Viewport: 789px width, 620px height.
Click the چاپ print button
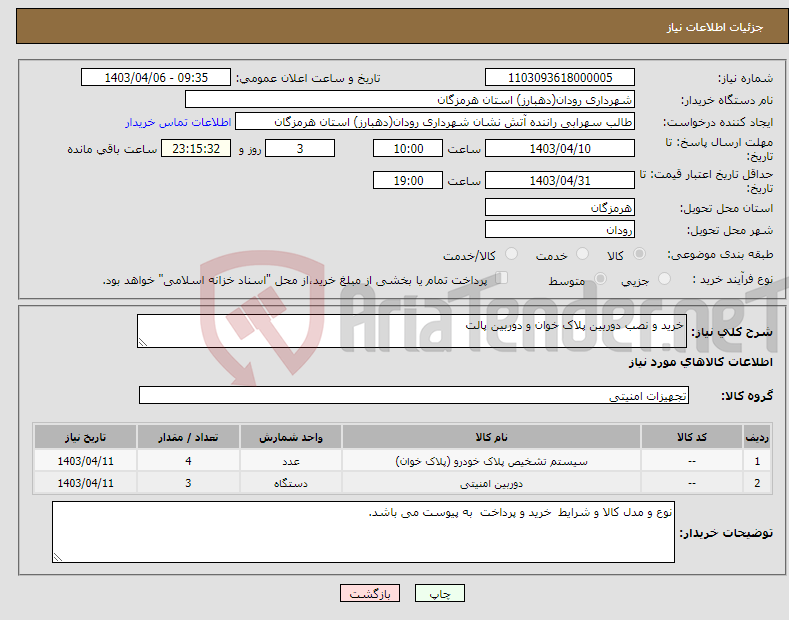[x=440, y=593]
